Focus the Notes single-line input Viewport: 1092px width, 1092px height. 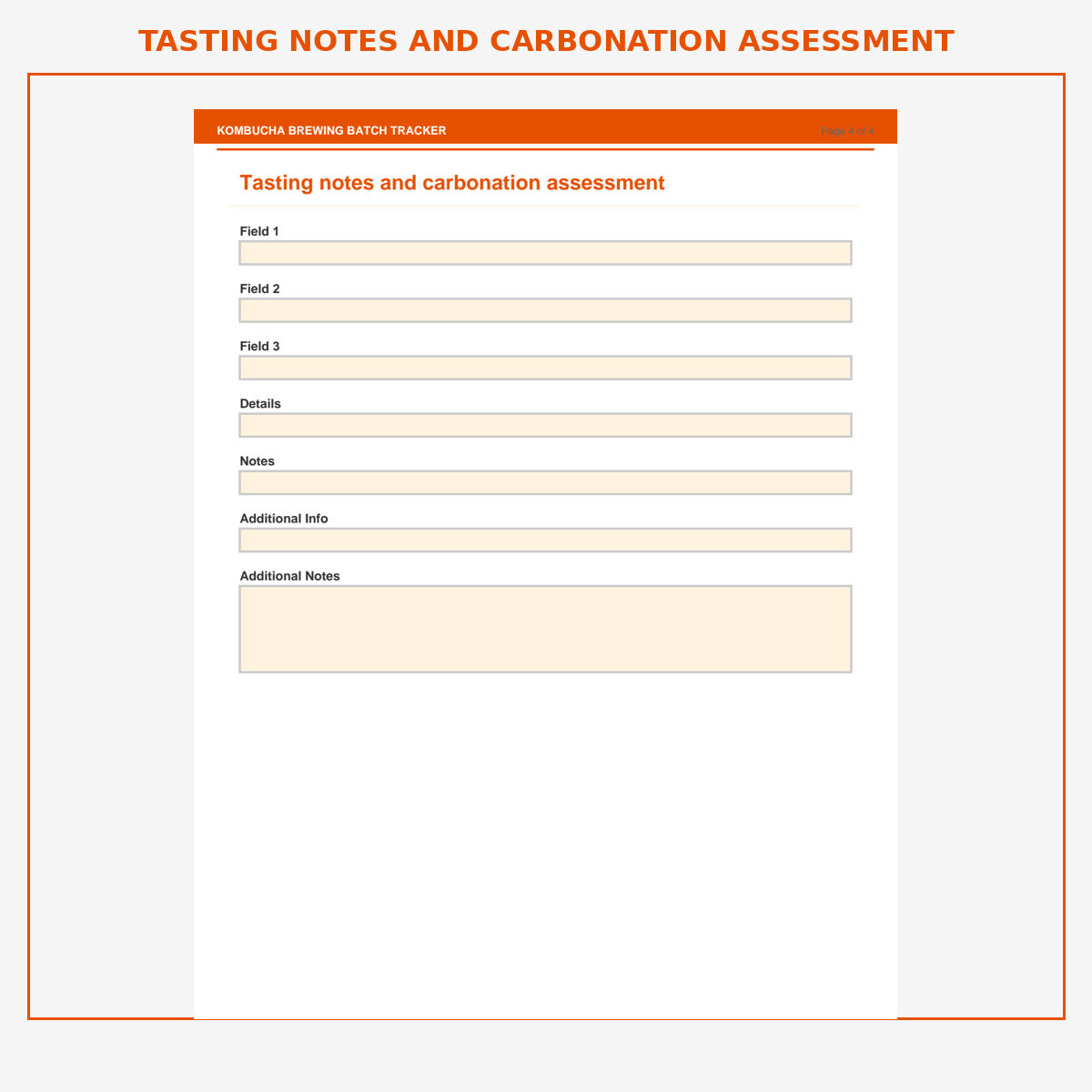click(545, 482)
